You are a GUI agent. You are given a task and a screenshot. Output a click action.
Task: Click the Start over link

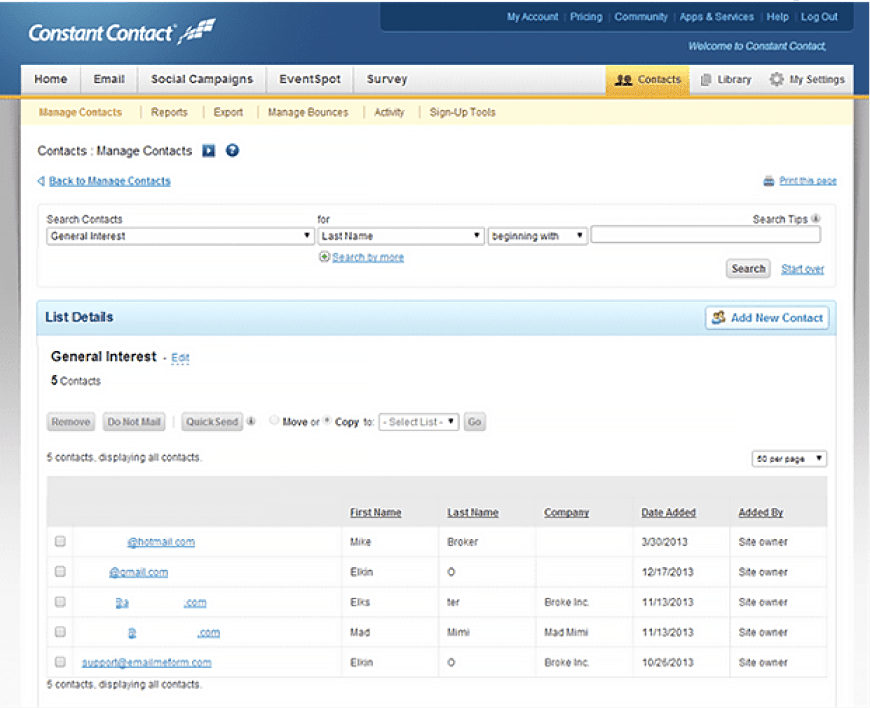(802, 269)
